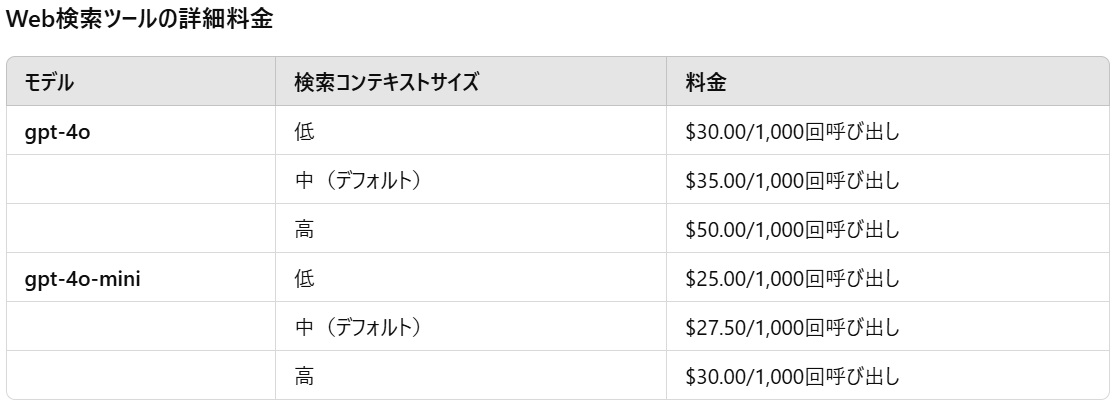Click the 'Web検索ツールの詳細料金' heading
This screenshot has width=1116, height=410.
(139, 20)
